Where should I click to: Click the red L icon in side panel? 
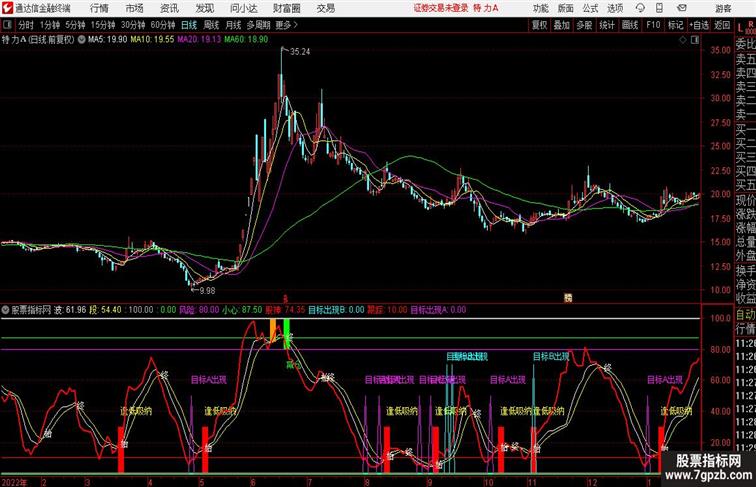coord(740,28)
